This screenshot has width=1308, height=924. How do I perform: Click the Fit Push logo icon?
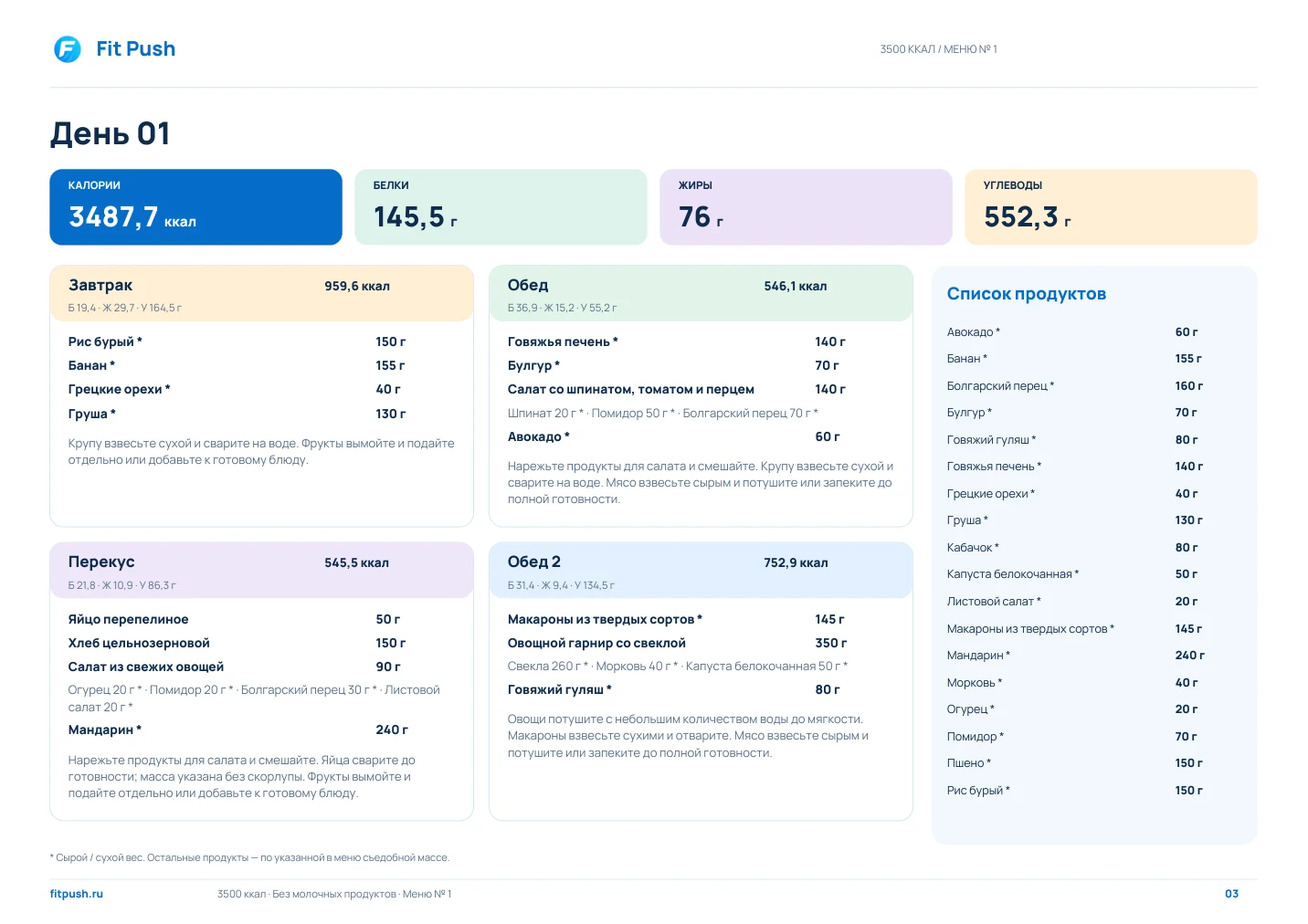[x=68, y=48]
